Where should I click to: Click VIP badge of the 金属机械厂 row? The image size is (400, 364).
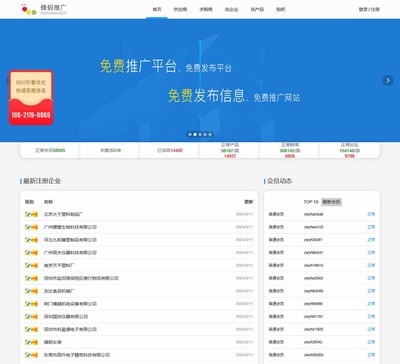click(x=31, y=291)
